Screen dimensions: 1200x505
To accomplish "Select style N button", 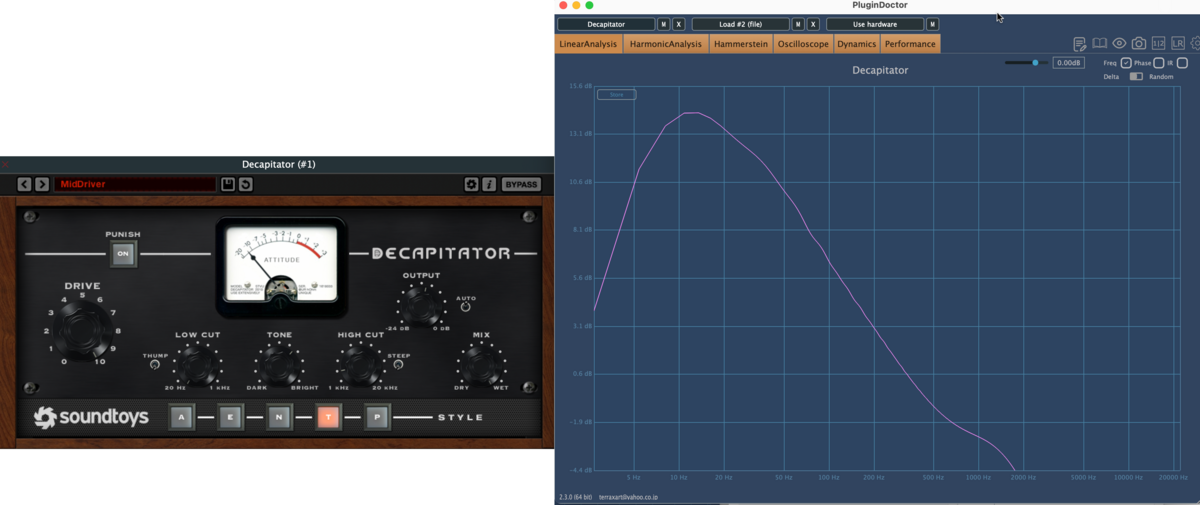I will (279, 417).
